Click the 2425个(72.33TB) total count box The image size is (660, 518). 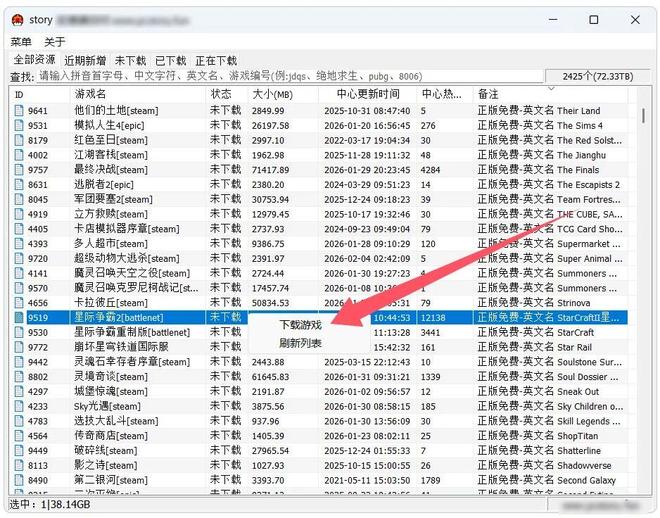point(598,76)
